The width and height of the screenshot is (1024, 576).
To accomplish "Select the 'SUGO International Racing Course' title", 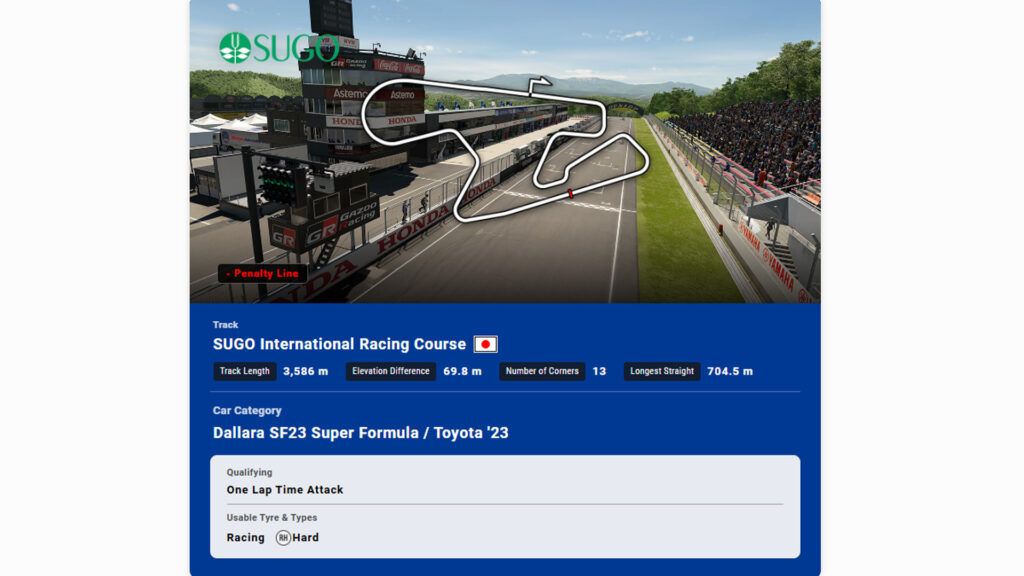I will coord(340,344).
